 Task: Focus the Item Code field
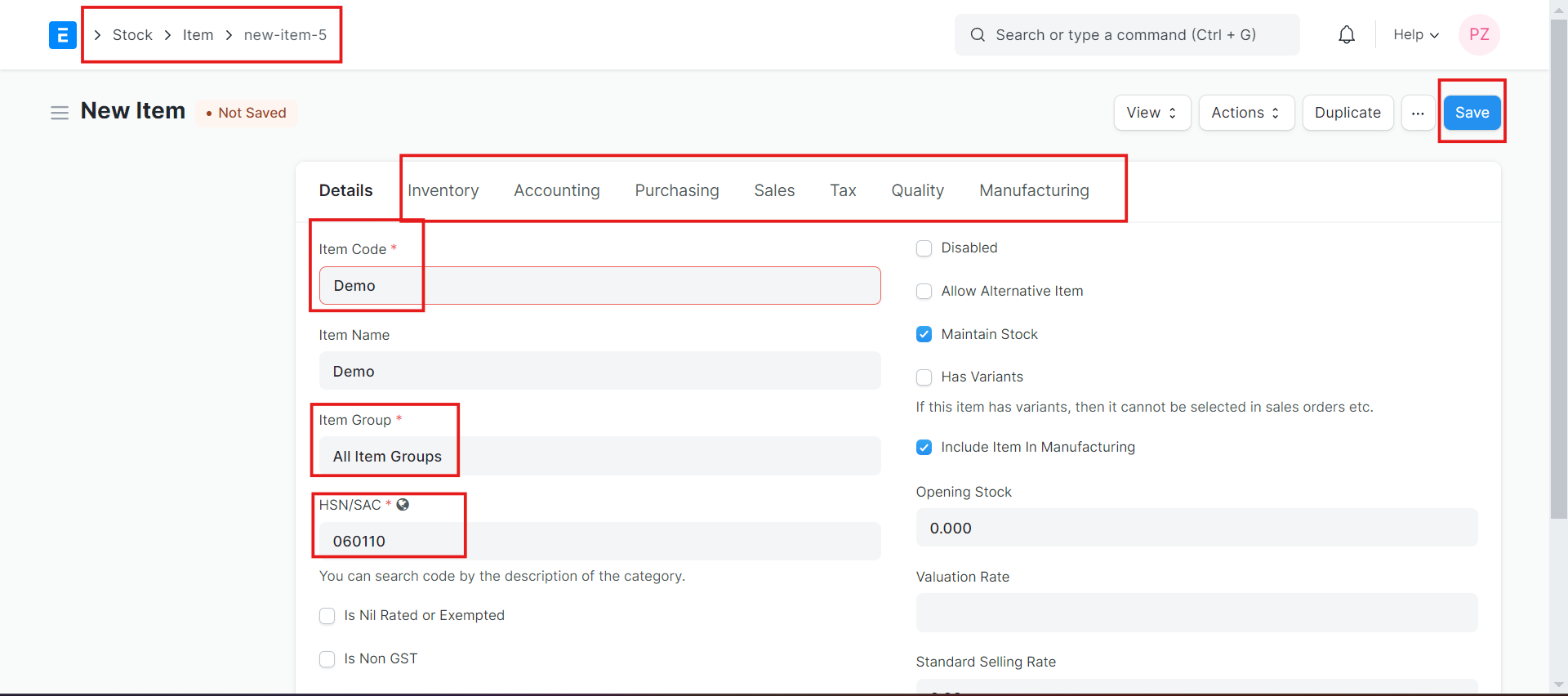point(600,286)
